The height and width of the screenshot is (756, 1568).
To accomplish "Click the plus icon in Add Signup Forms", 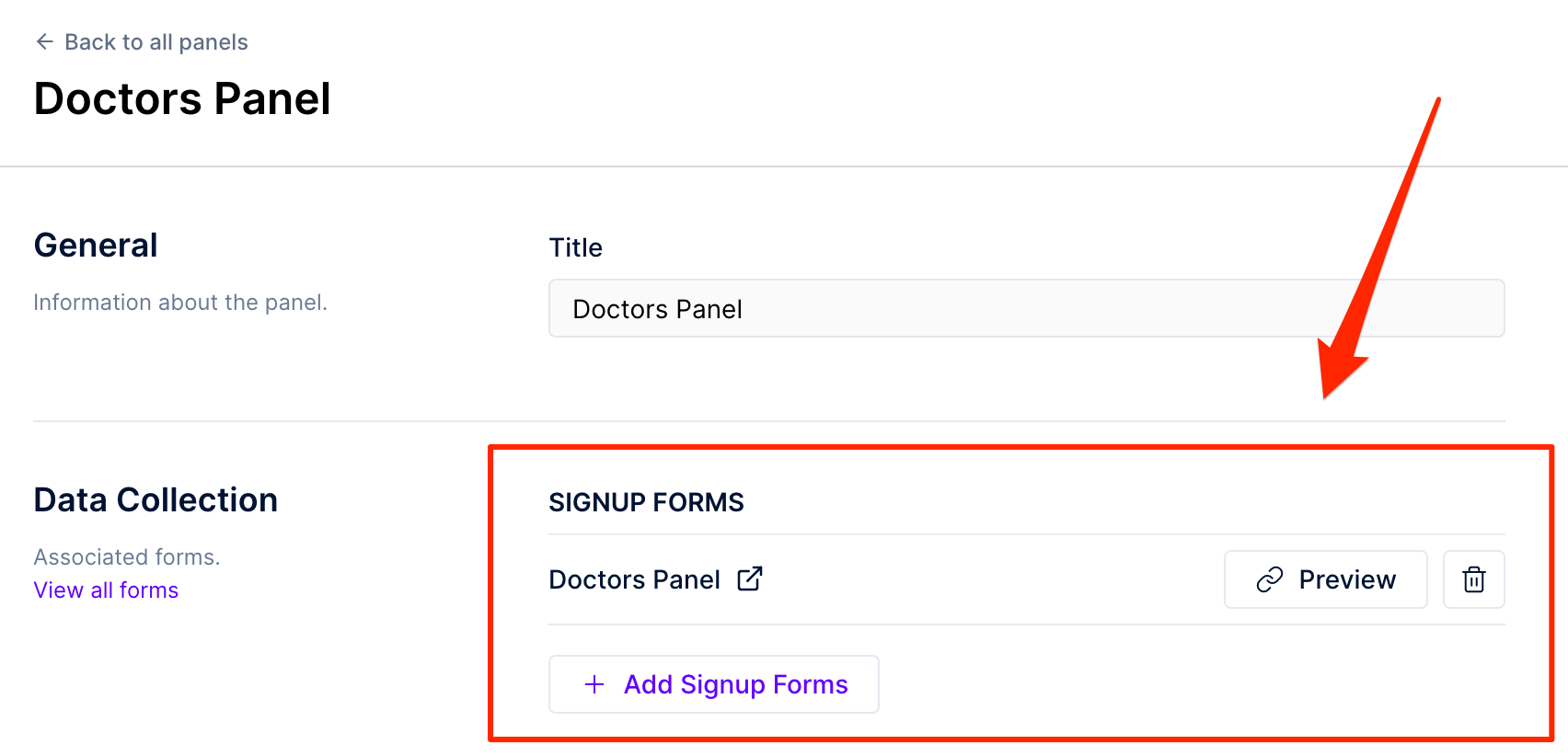I will coord(594,684).
